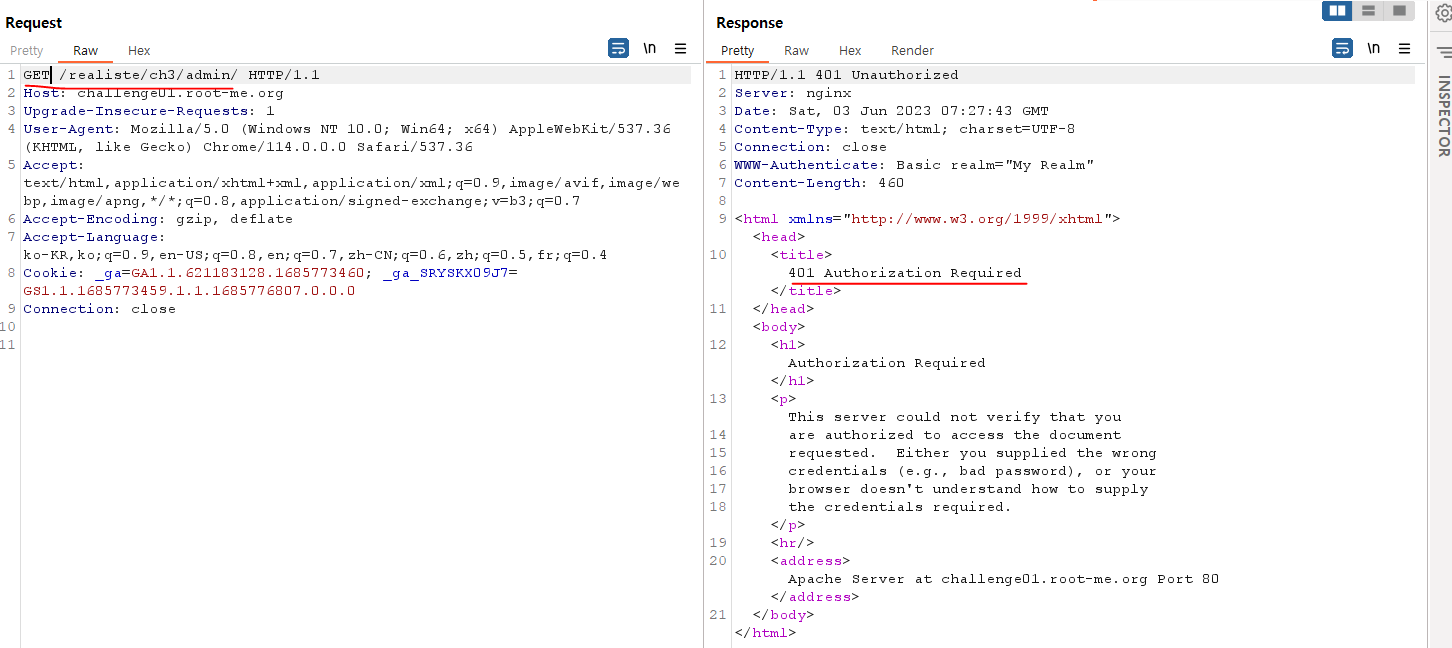Screen dimensions: 1452x648
Task: Open the Response panel hamburger options menu
Action: (1404, 48)
